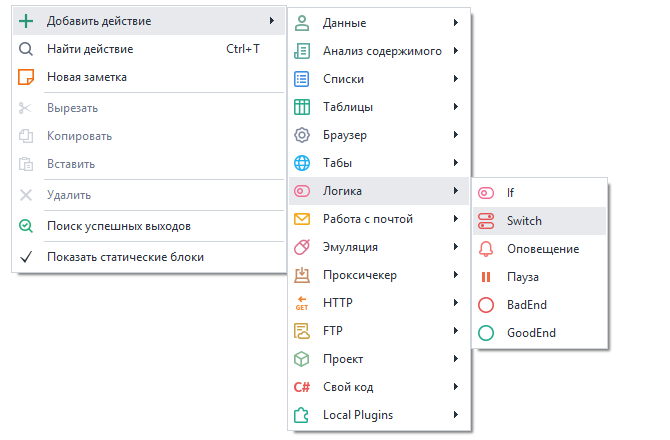Add the BadEnd action
The image size is (670, 440).
526,305
